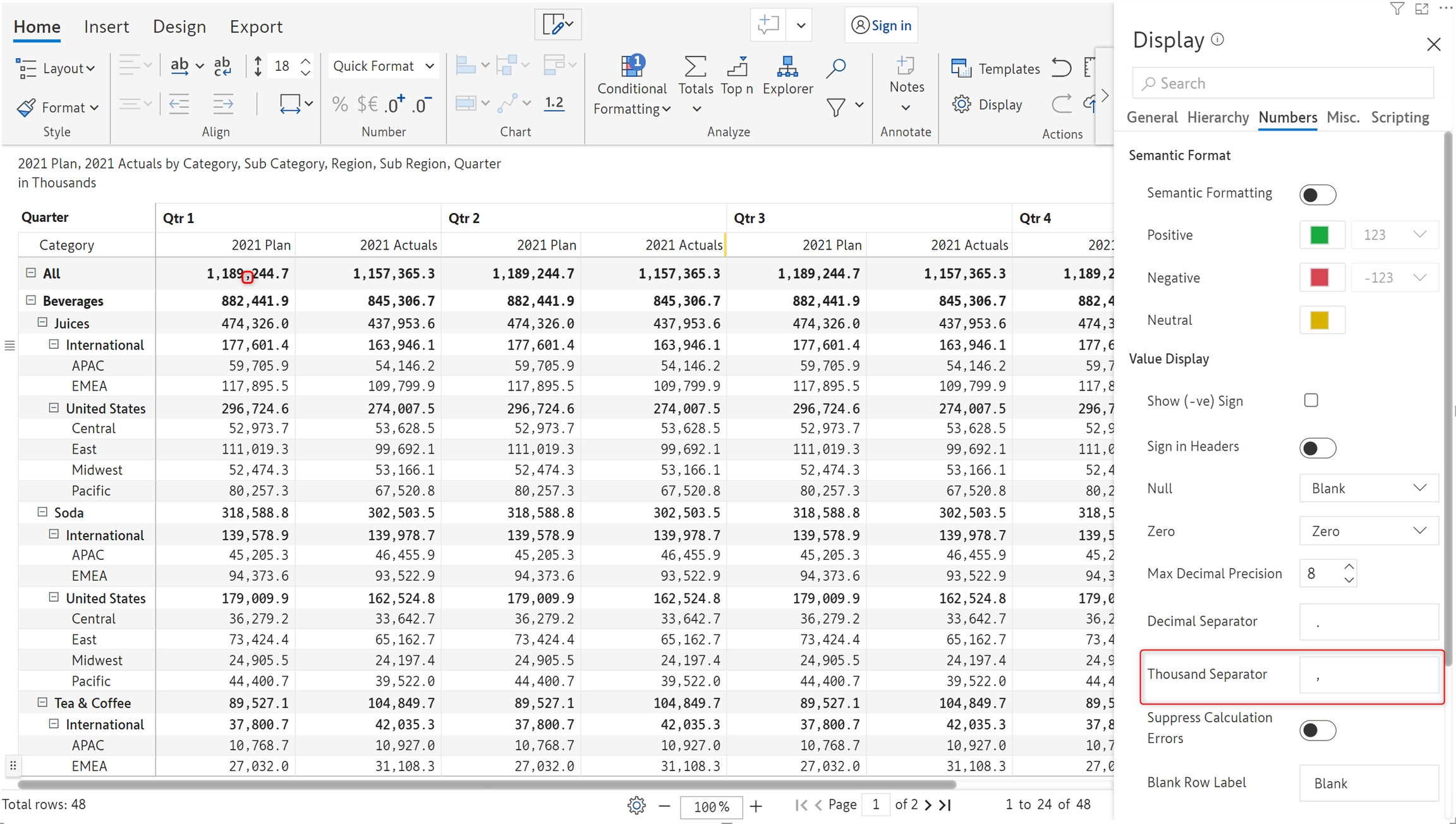Expand the Quick Format dropdown
The height and width of the screenshot is (824, 1456).
[x=383, y=66]
